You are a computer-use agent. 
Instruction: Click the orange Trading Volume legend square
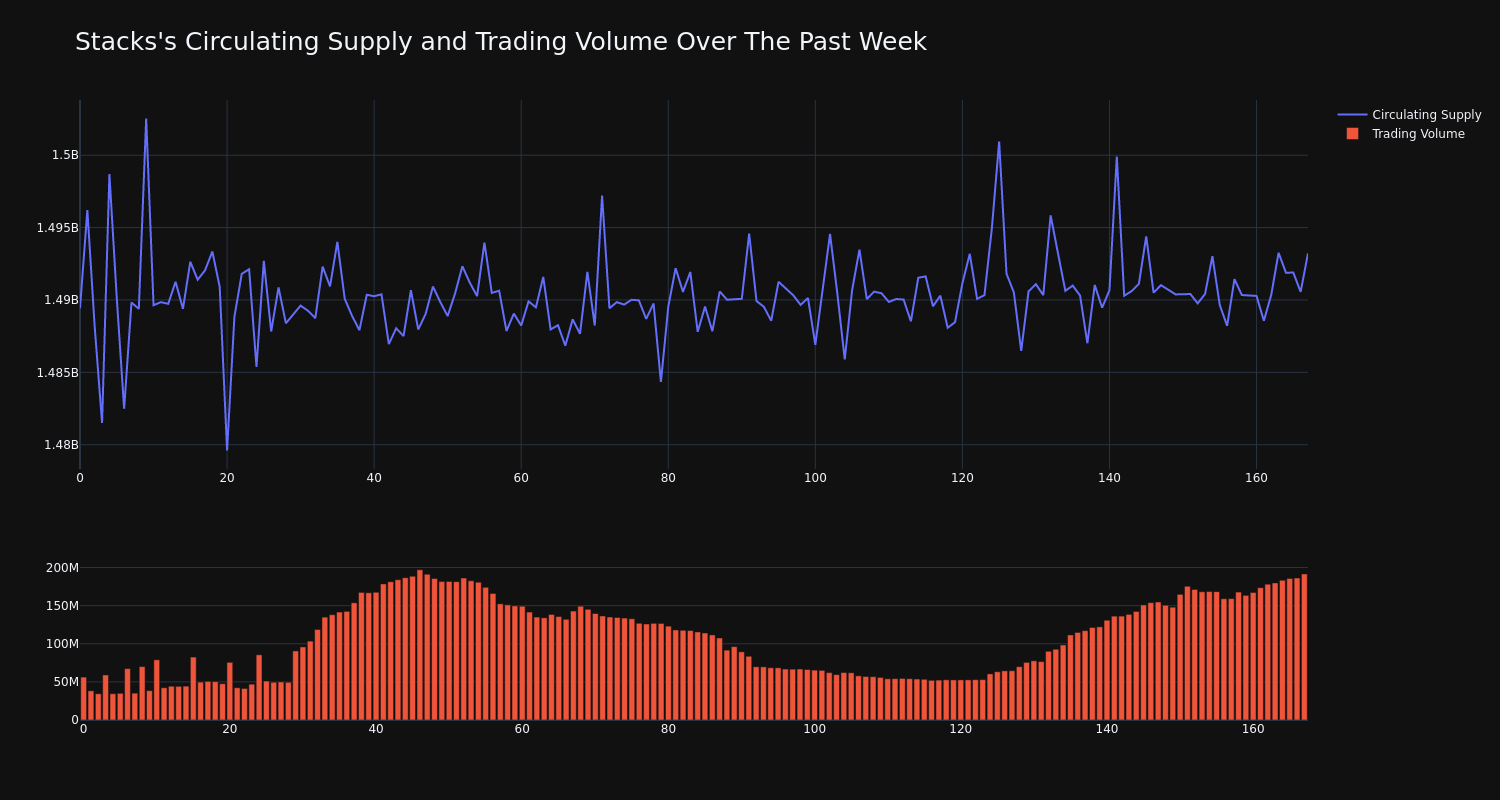[1352, 134]
